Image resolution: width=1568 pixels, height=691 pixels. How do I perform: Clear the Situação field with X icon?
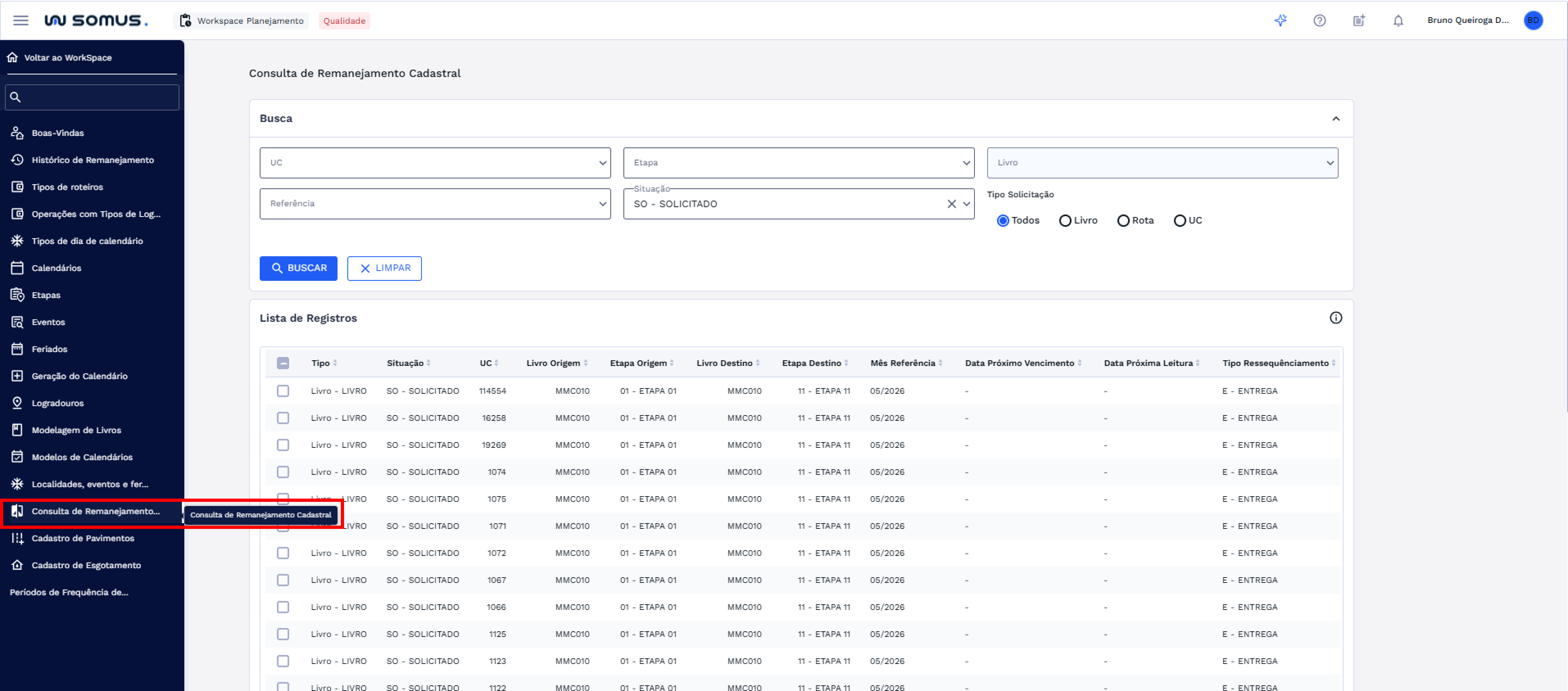(952, 204)
